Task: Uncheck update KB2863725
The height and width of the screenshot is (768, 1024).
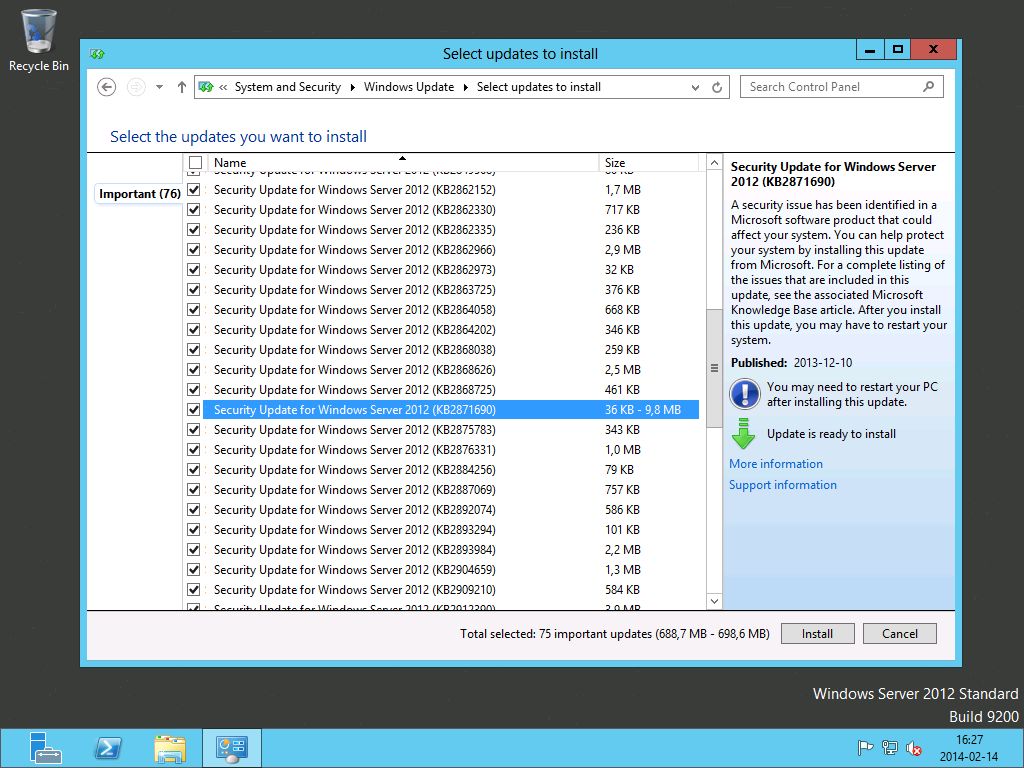Action: (x=193, y=290)
